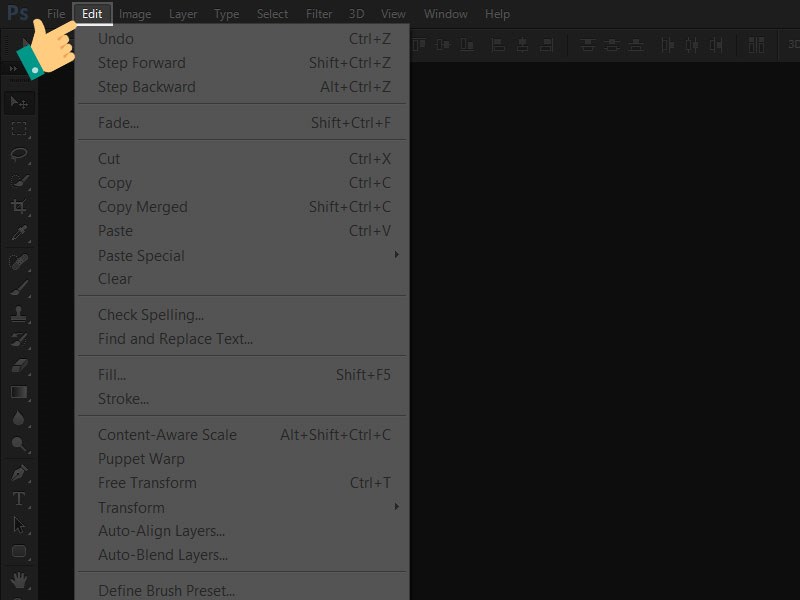Viewport: 800px width, 600px height.
Task: Select the Brush tool
Action: [x=18, y=286]
